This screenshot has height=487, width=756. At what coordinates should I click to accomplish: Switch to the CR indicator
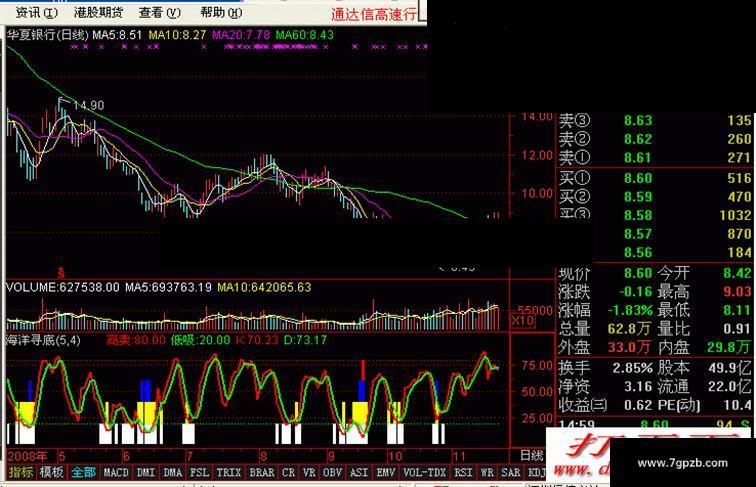point(288,473)
